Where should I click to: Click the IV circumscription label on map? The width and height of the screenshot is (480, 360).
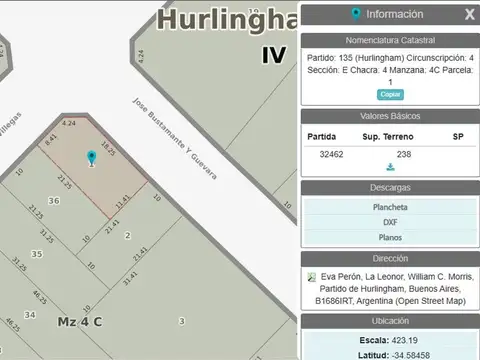[x=274, y=55]
